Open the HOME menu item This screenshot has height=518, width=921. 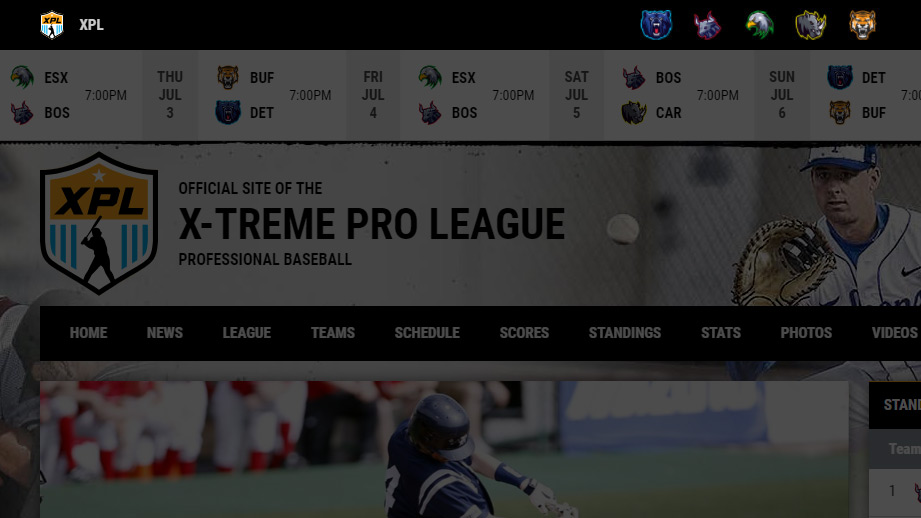click(89, 333)
